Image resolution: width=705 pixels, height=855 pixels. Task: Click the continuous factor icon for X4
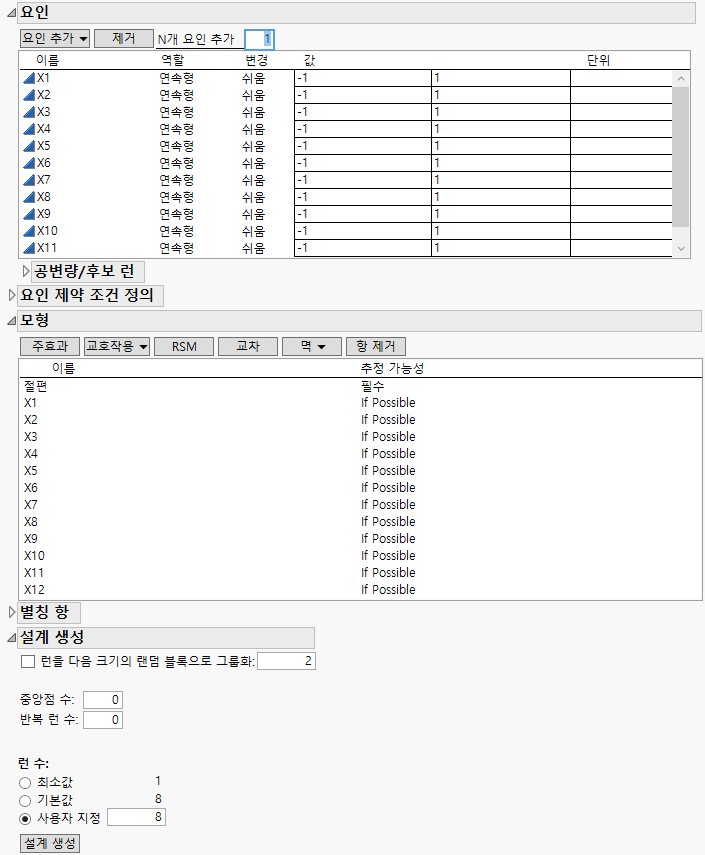[x=29, y=129]
